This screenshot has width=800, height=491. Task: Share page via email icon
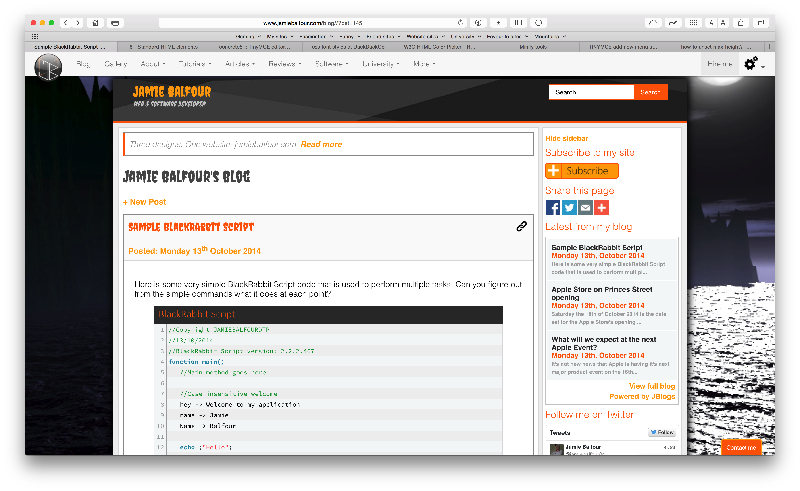(585, 207)
